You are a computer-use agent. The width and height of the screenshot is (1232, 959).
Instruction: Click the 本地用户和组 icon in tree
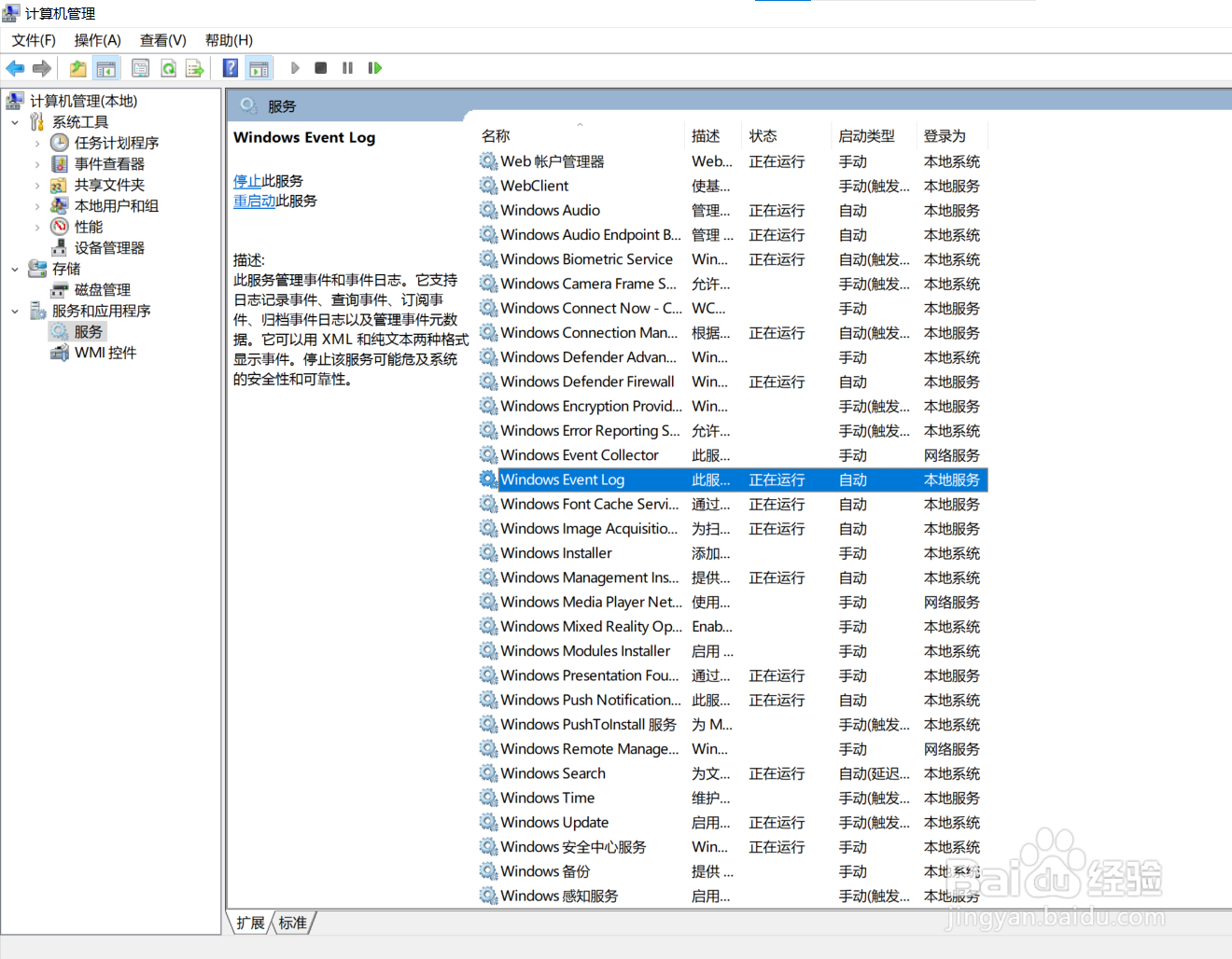tap(60, 206)
